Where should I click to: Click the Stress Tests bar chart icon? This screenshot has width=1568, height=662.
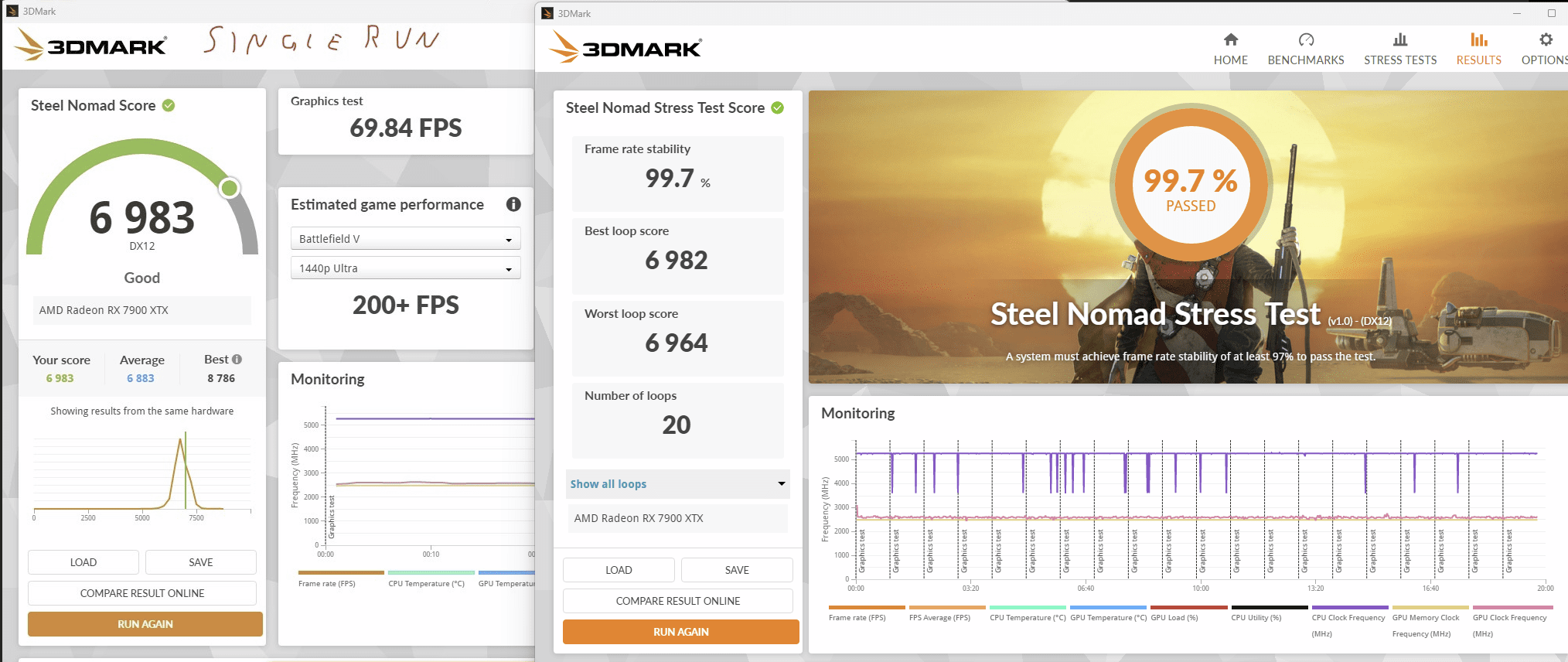point(1400,39)
